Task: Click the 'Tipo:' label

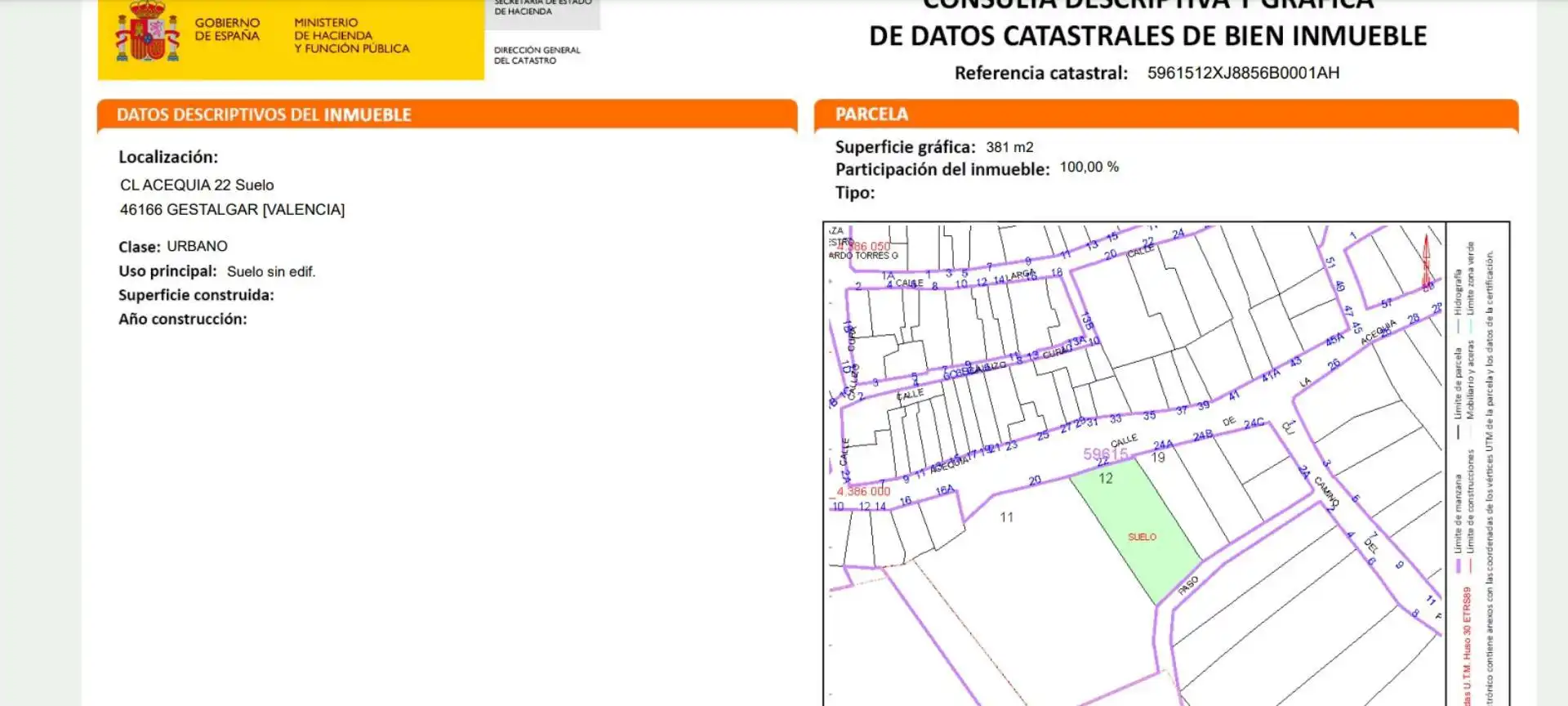Action: point(854,193)
